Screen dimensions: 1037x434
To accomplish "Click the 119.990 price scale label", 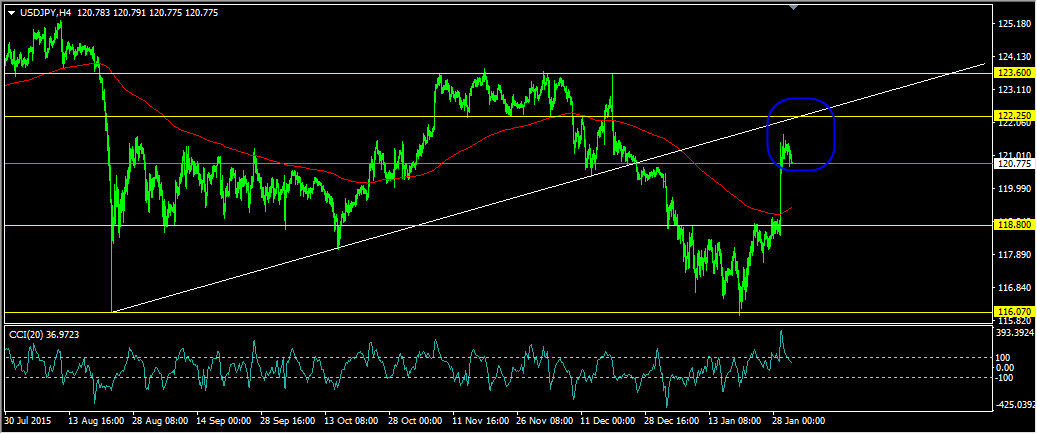I will 1014,189.
